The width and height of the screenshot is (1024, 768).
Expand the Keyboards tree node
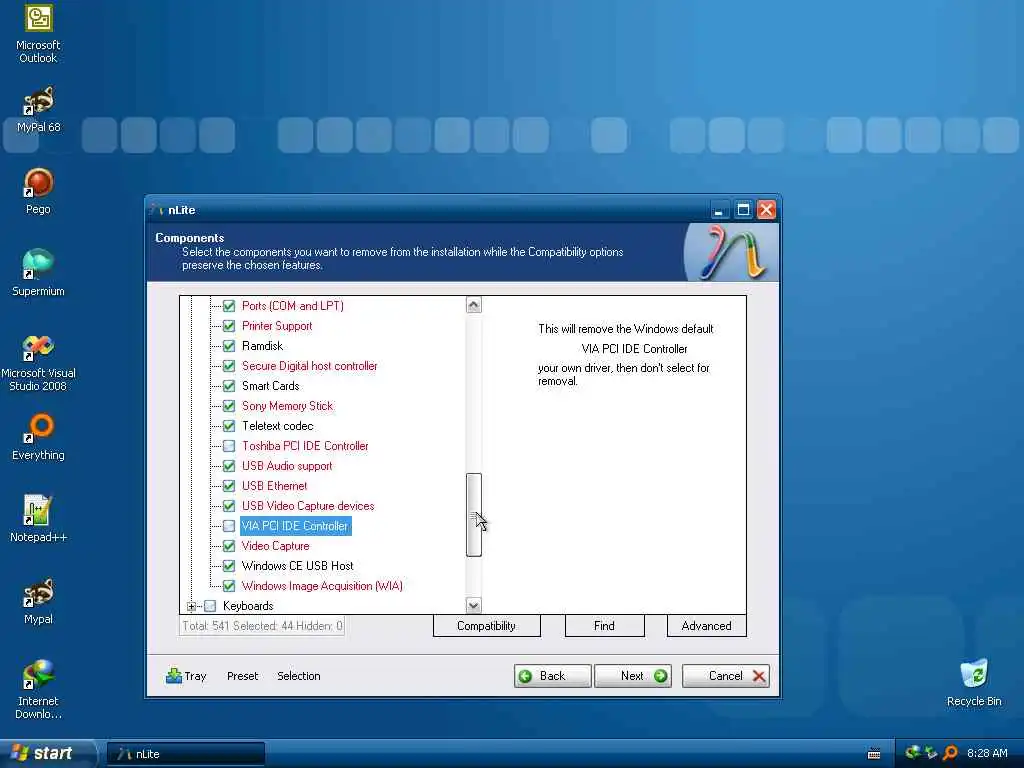tap(191, 606)
